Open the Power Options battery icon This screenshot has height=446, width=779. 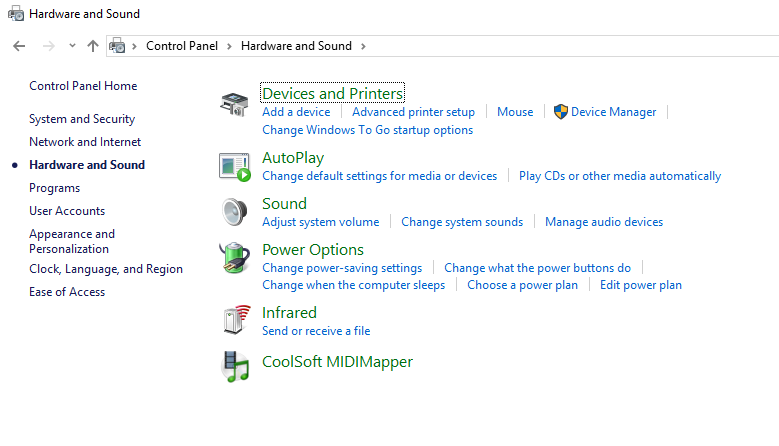[x=235, y=258]
